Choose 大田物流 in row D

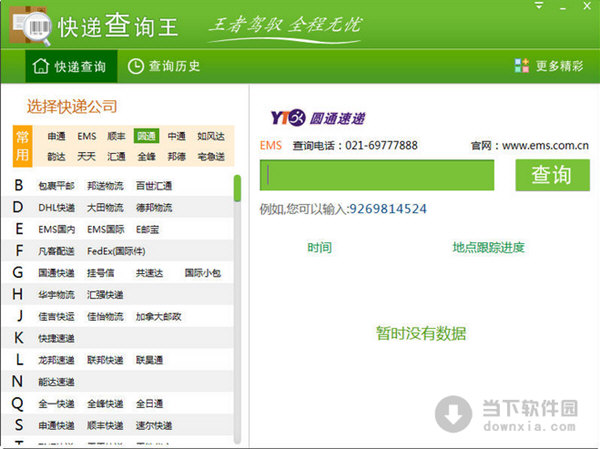coord(105,208)
